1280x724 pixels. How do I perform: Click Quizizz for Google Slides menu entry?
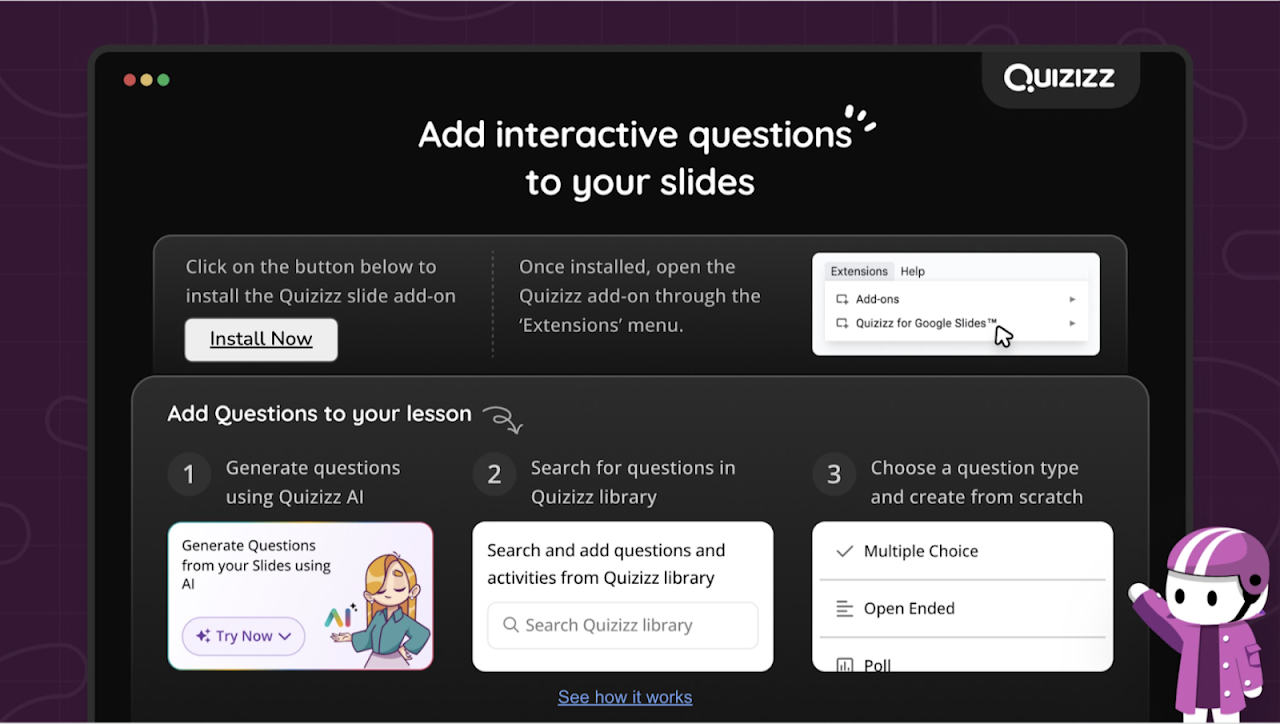pyautogui.click(x=956, y=323)
